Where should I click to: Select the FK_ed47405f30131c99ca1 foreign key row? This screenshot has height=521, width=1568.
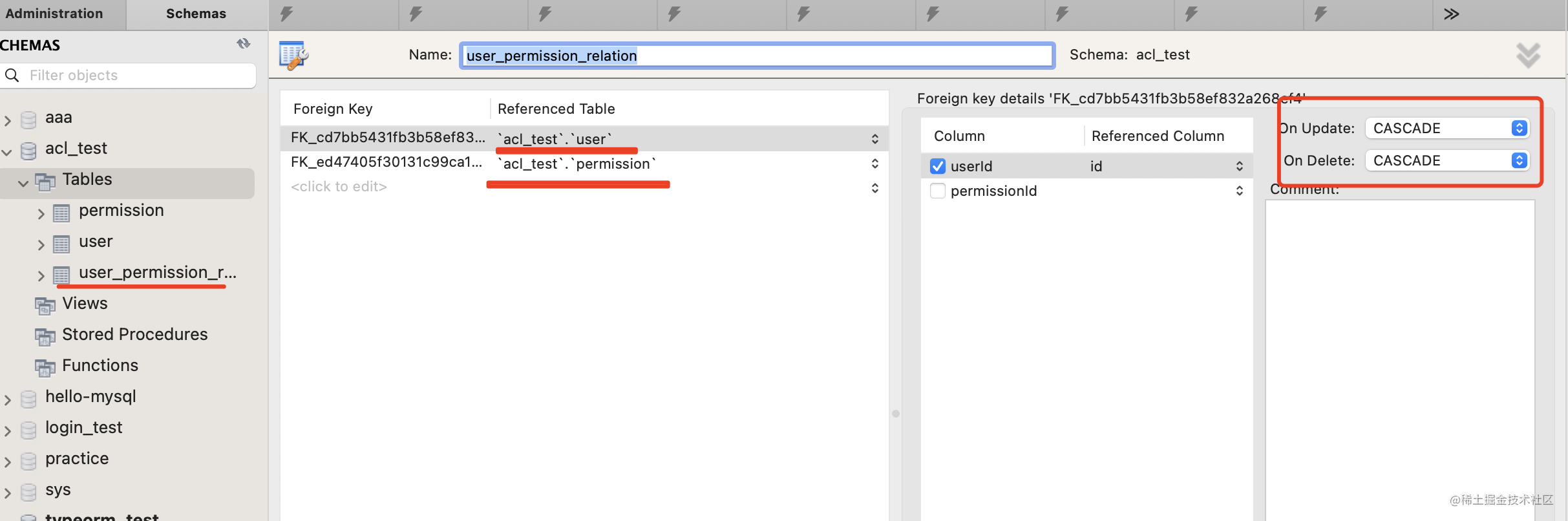[387, 162]
